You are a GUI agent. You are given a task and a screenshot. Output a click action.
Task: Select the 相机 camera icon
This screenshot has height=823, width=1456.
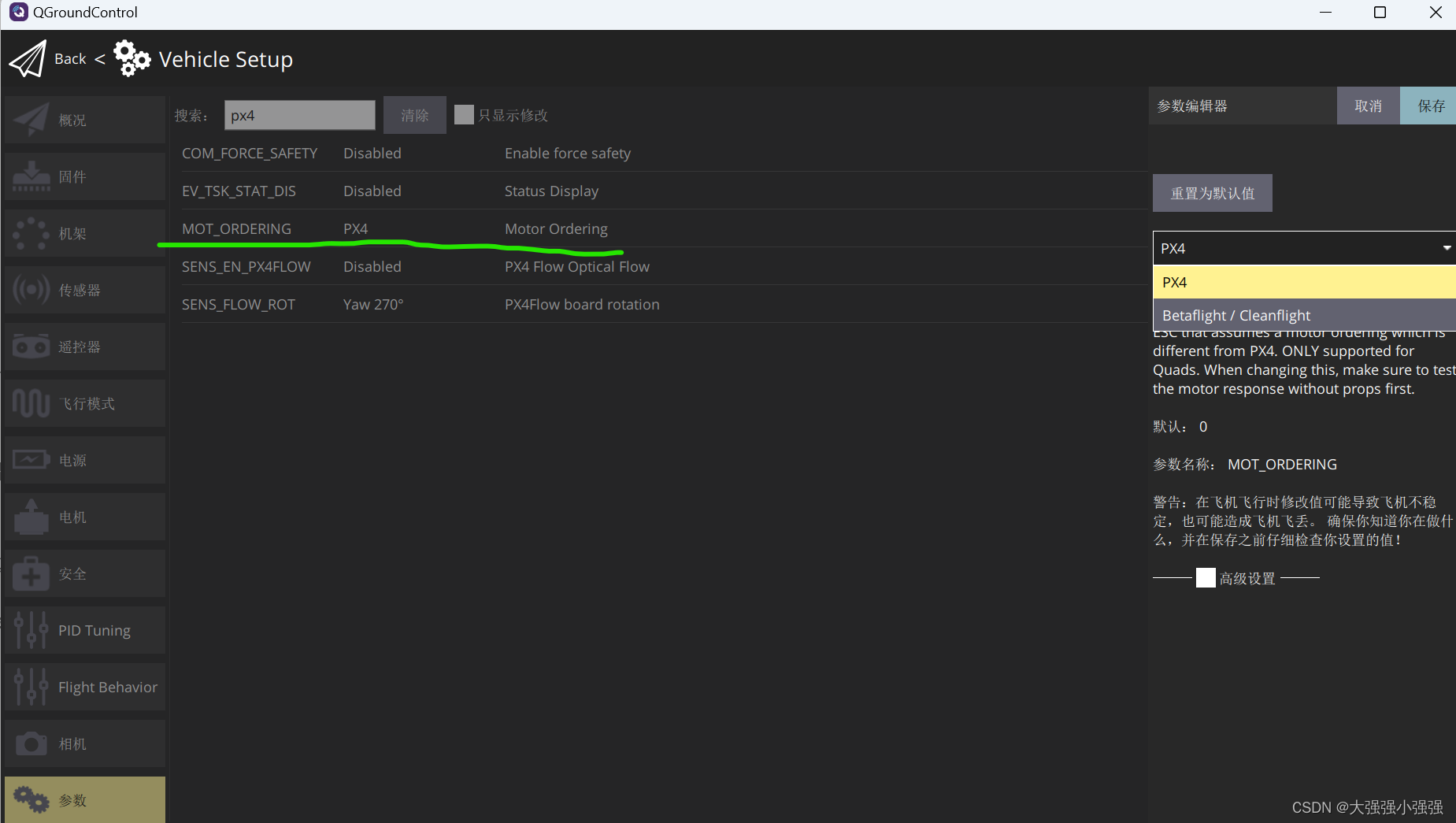point(31,743)
